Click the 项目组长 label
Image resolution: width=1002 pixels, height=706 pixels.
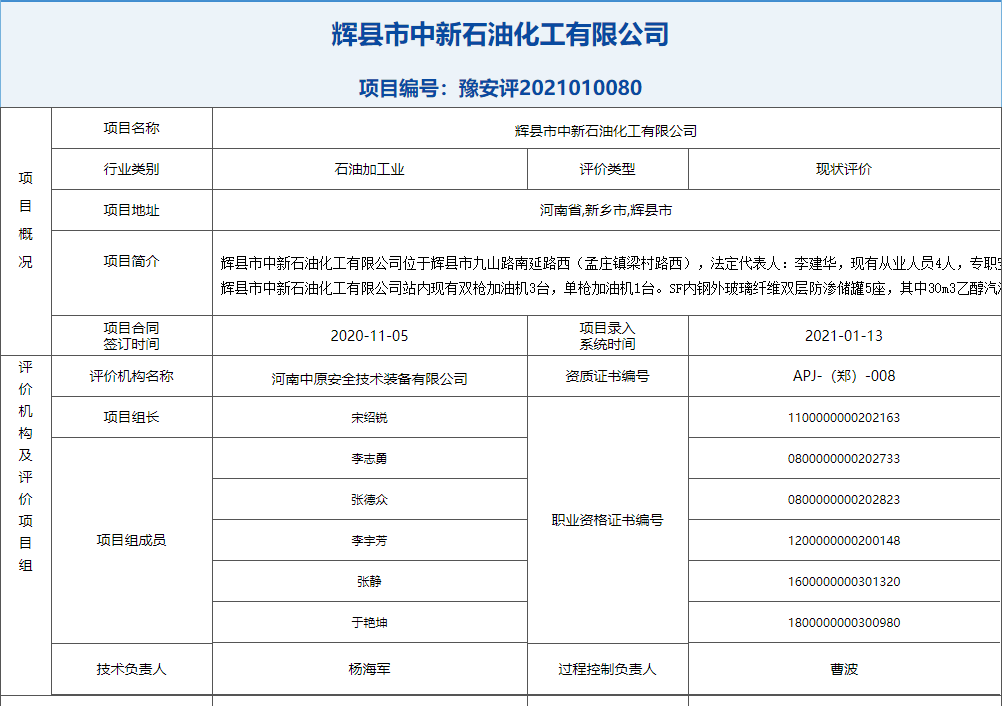point(132,417)
